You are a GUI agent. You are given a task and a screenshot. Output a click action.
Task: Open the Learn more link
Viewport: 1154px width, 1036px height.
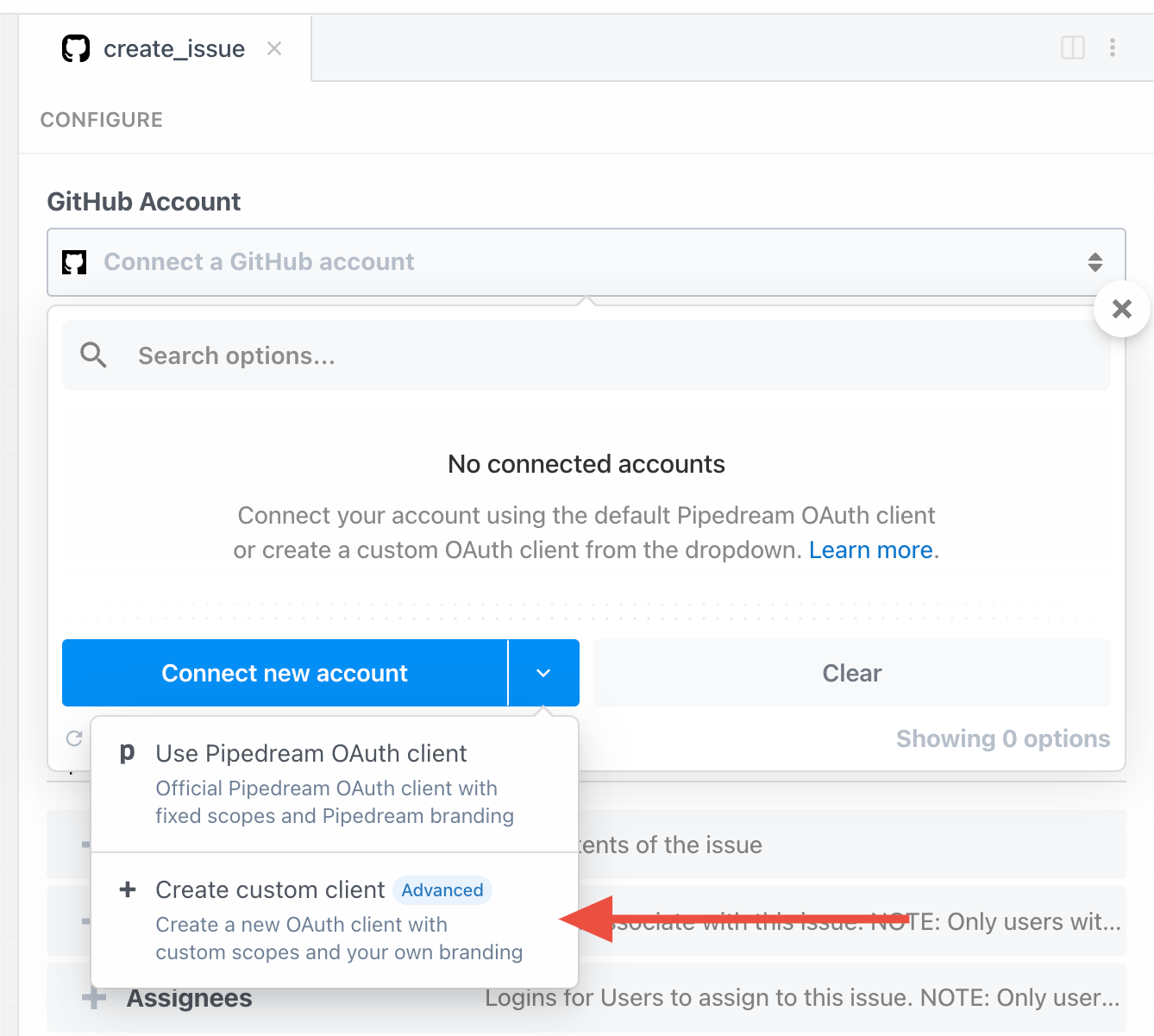pos(871,550)
